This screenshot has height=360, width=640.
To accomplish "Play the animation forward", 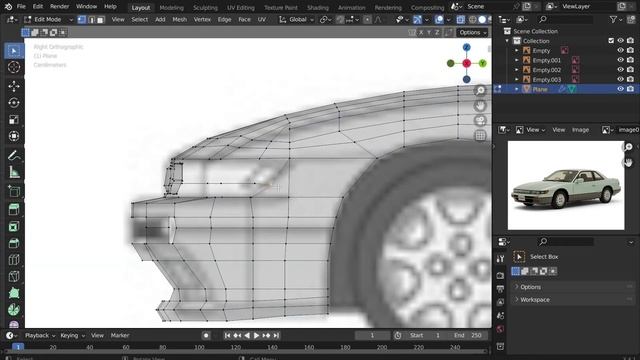I will [x=256, y=336].
